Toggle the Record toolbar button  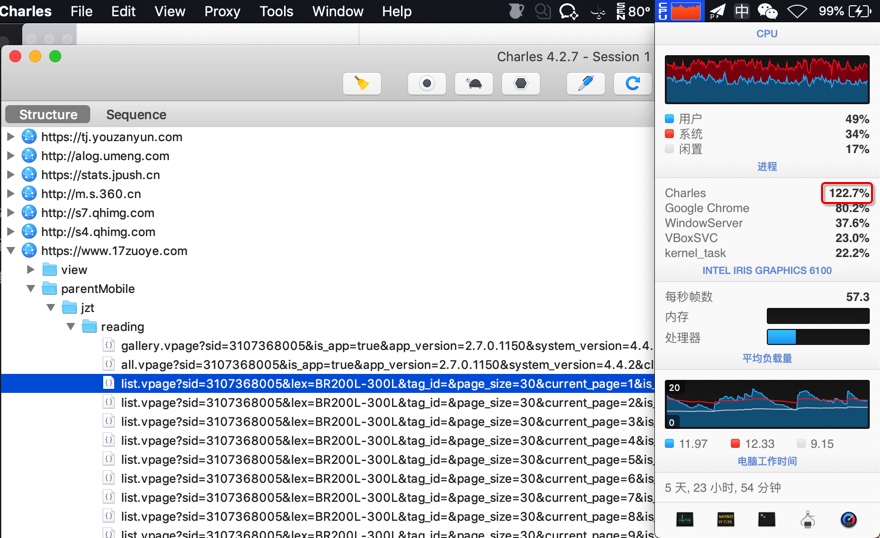(x=427, y=84)
